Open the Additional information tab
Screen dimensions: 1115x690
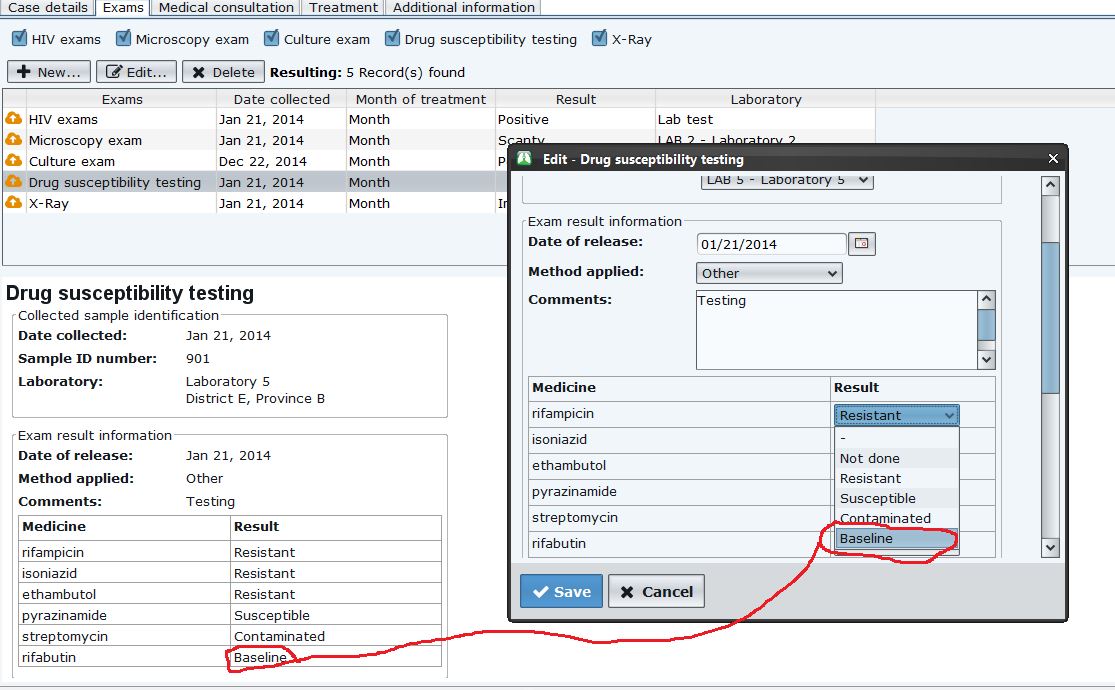pyautogui.click(x=464, y=8)
